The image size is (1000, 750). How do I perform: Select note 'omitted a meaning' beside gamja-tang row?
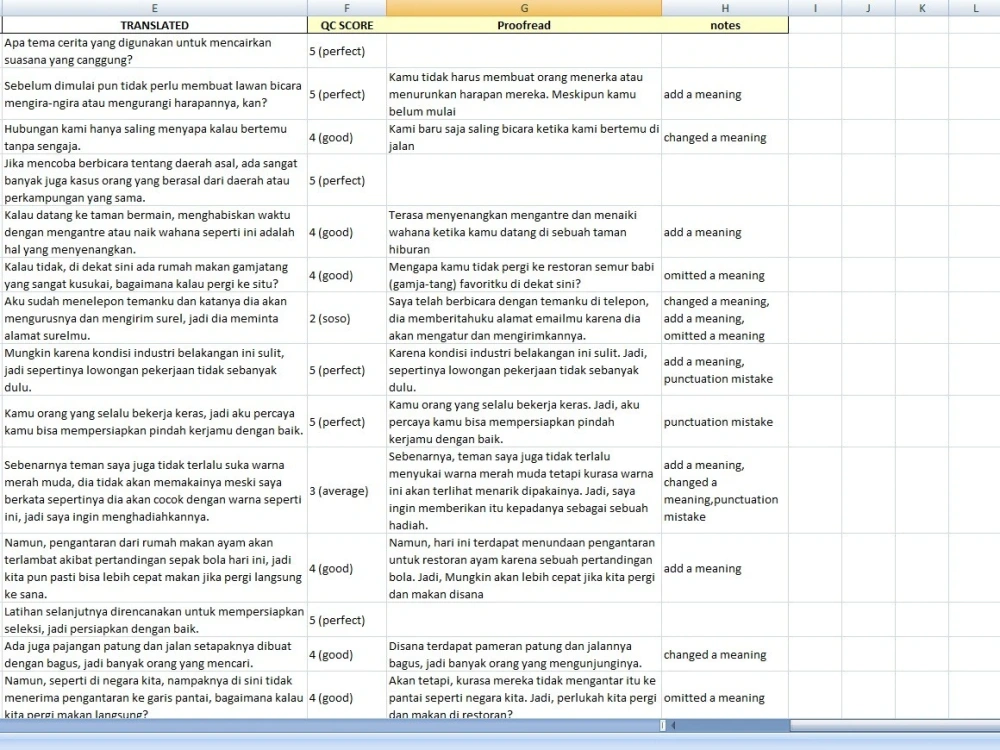(x=724, y=275)
